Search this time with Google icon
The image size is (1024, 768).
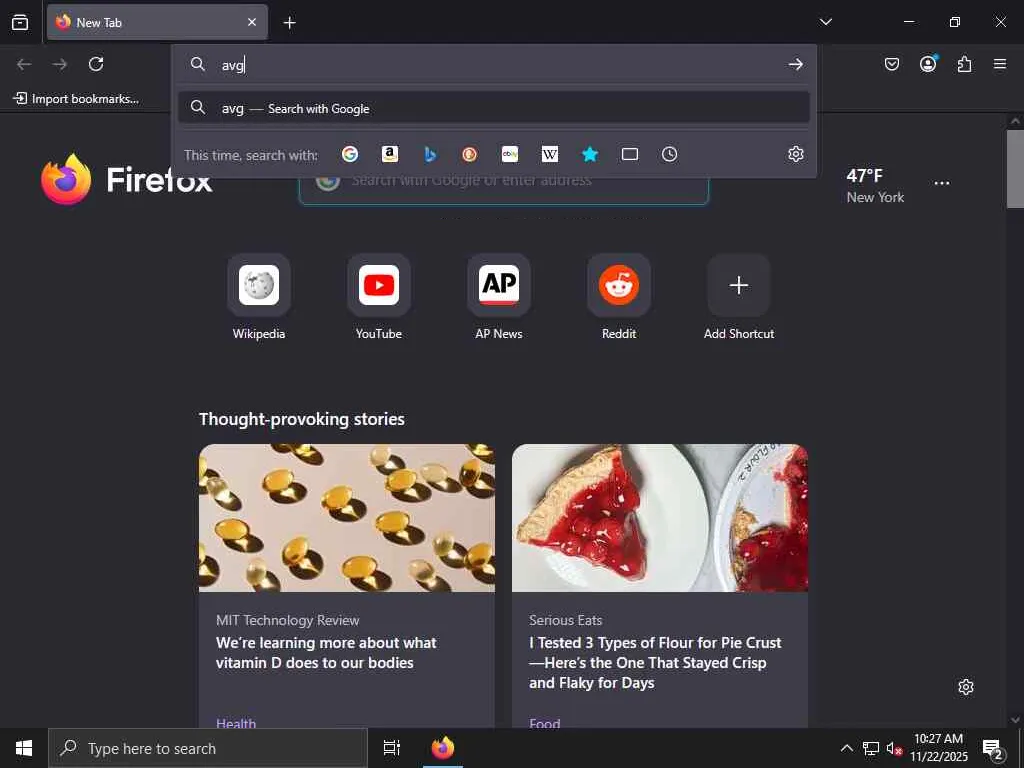click(350, 154)
